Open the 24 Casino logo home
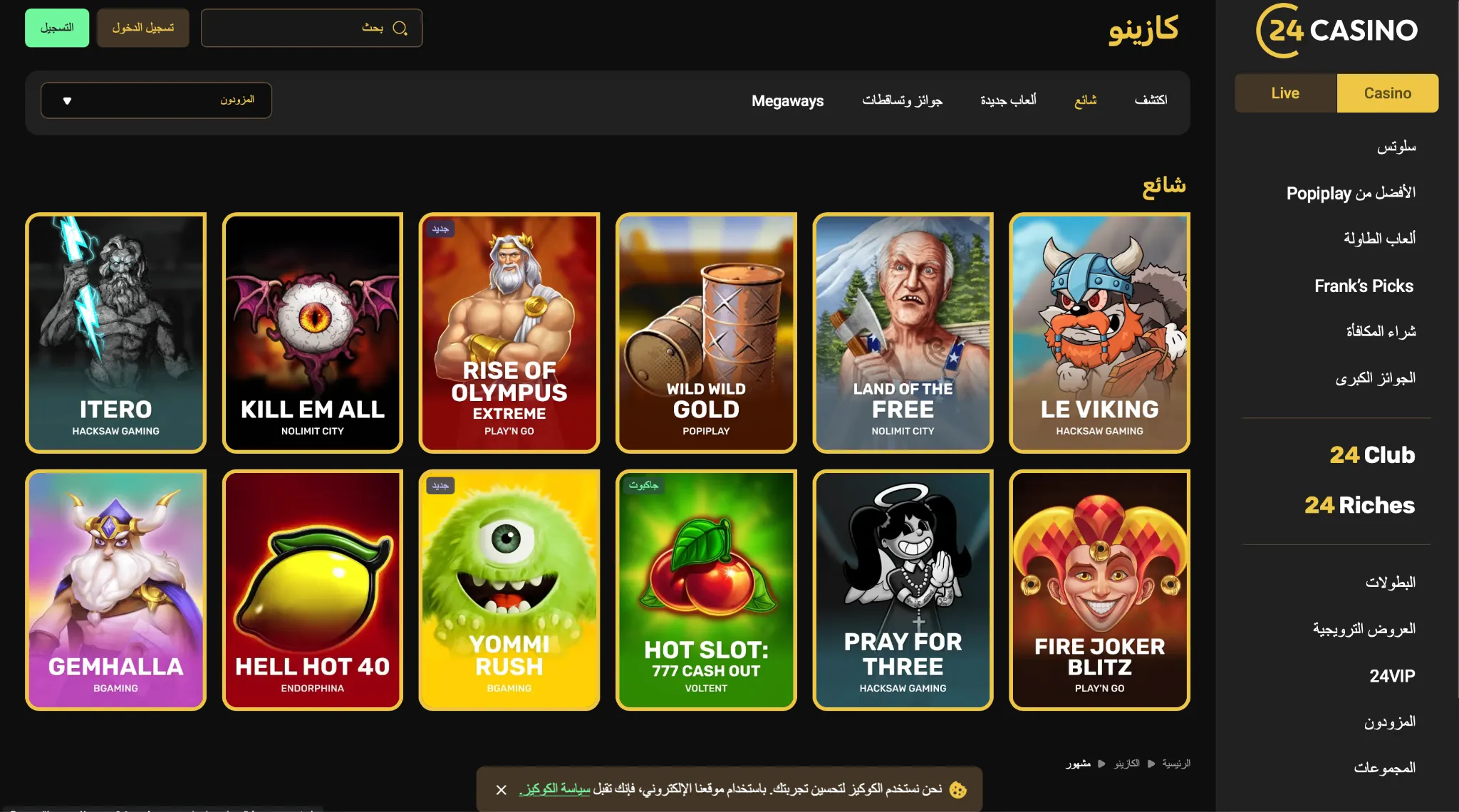 [1336, 31]
